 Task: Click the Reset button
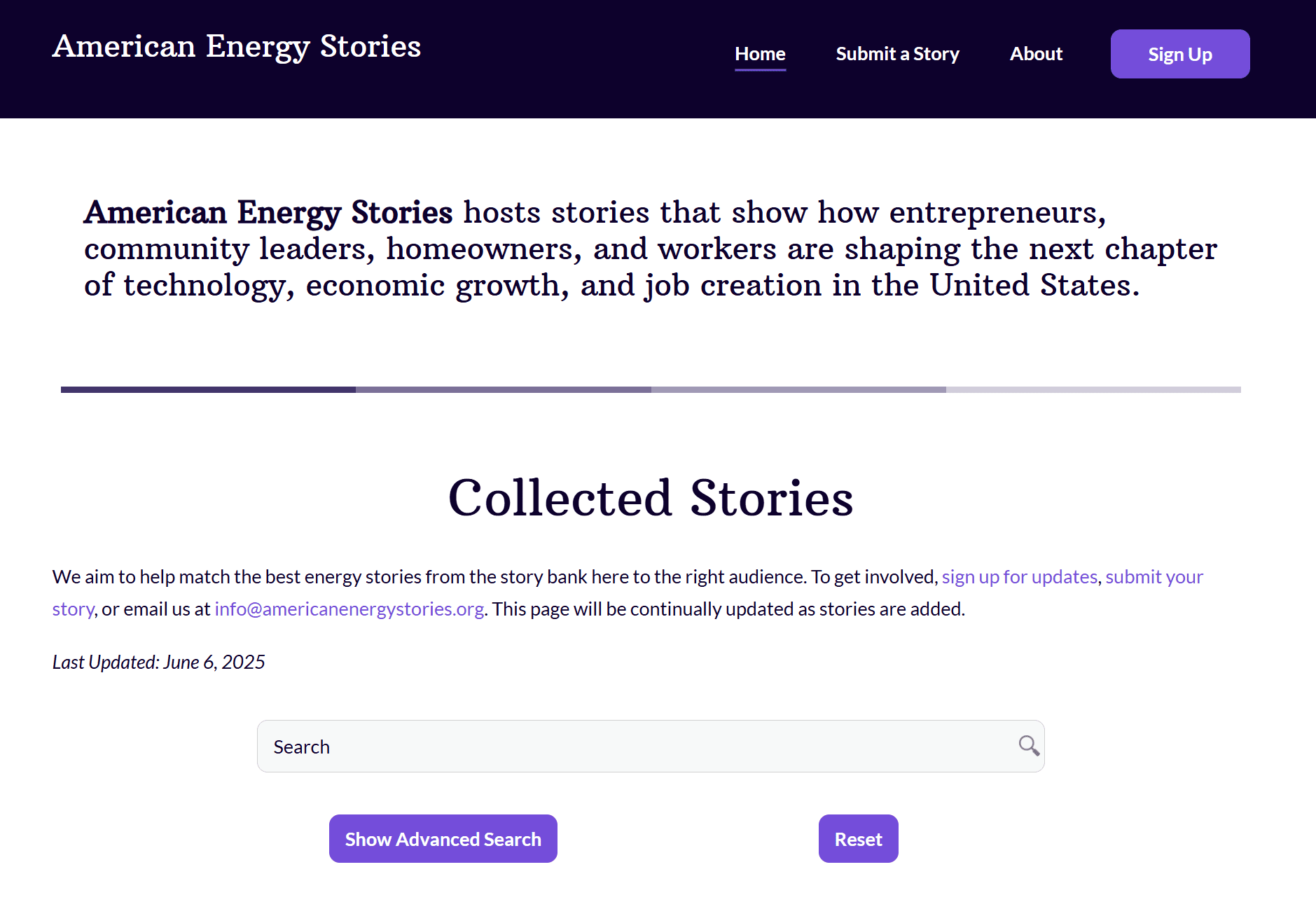point(859,839)
